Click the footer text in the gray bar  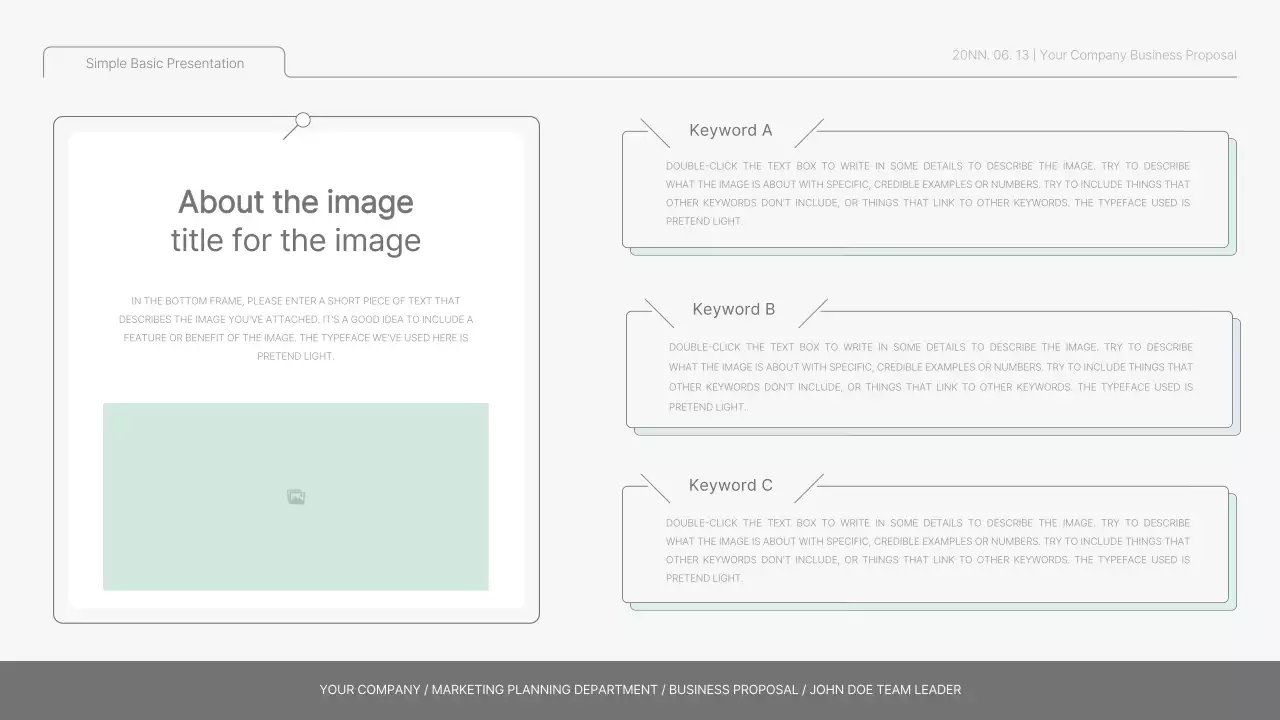coord(639,689)
